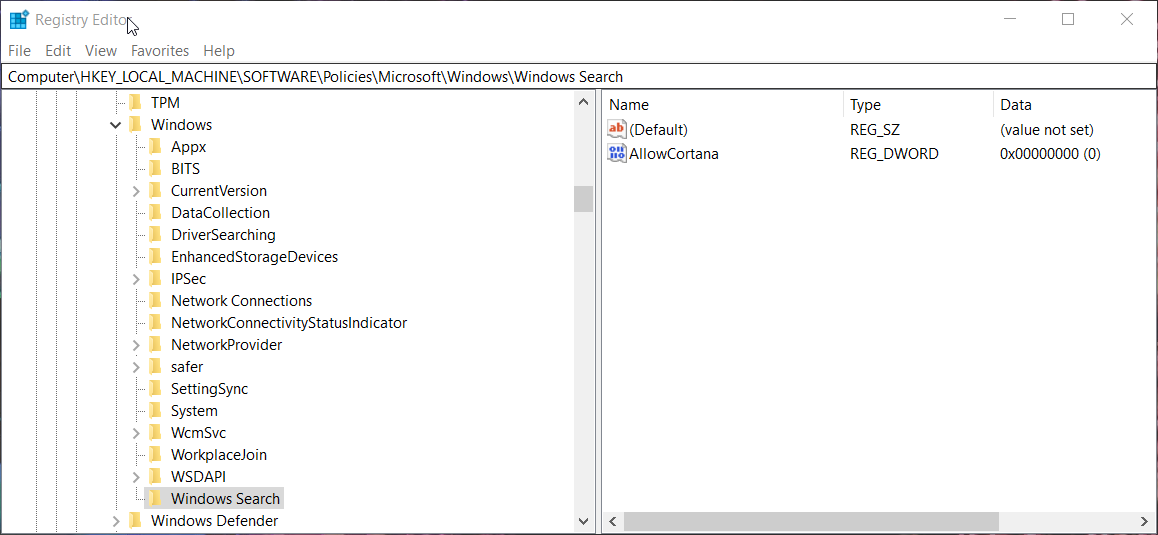Image resolution: width=1158 pixels, height=535 pixels.
Task: Click the registry path address bar
Action: tap(578, 76)
